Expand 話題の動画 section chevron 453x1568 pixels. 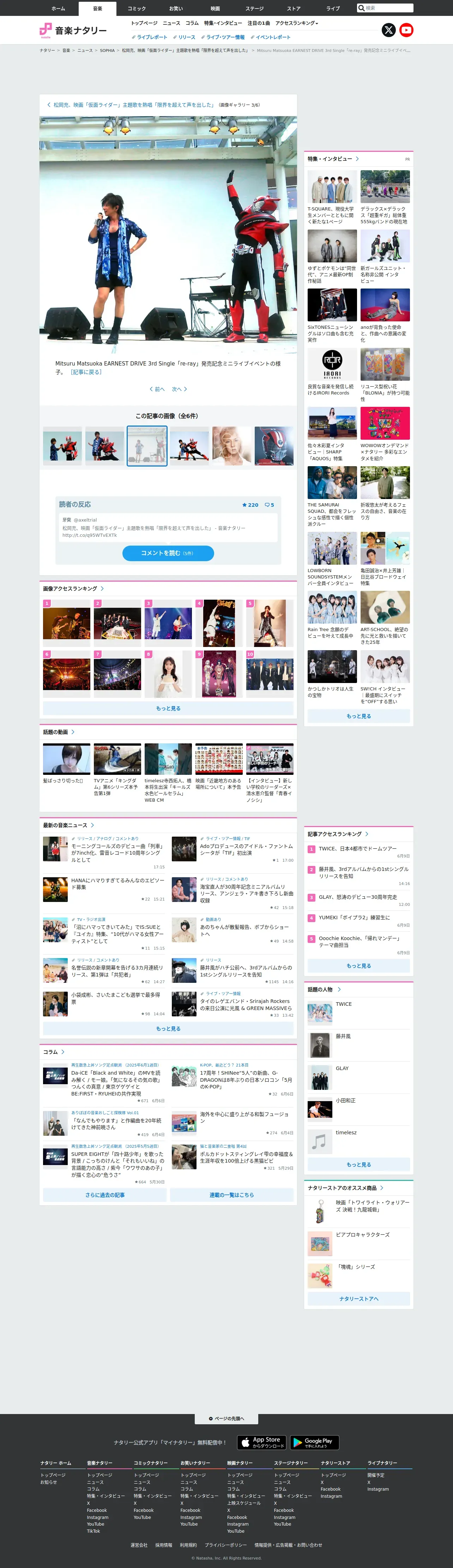pos(72,732)
